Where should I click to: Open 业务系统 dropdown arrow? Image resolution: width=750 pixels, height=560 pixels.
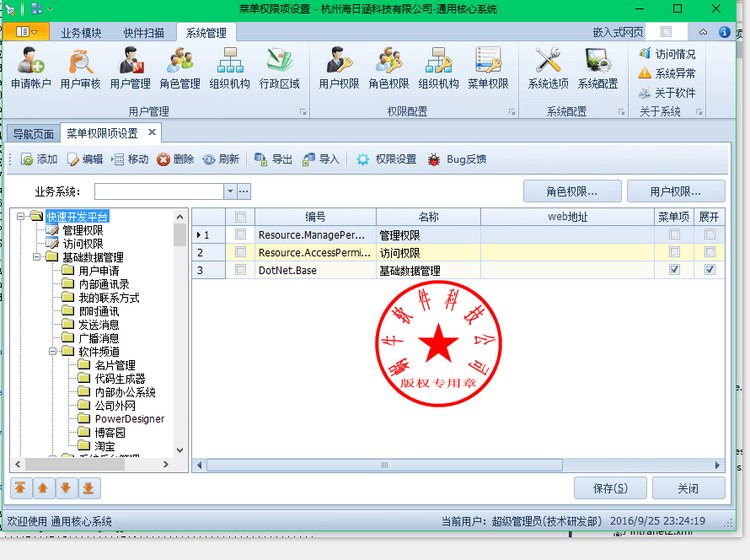[x=230, y=191]
